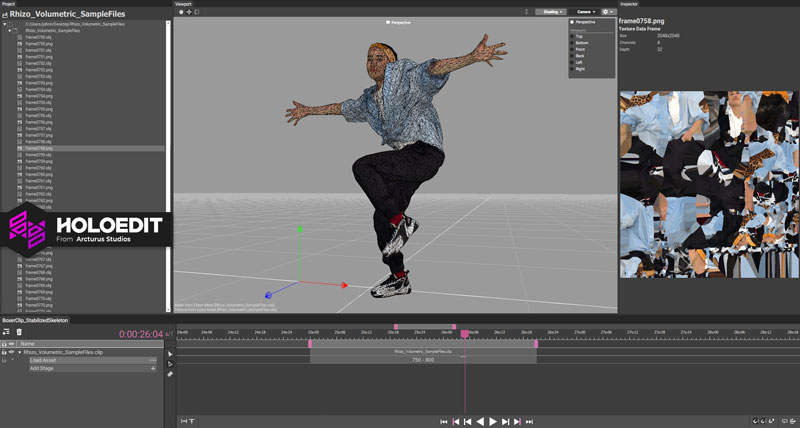This screenshot has height=428, width=800.
Task: Click the Load Asset button
Action: pos(44,360)
